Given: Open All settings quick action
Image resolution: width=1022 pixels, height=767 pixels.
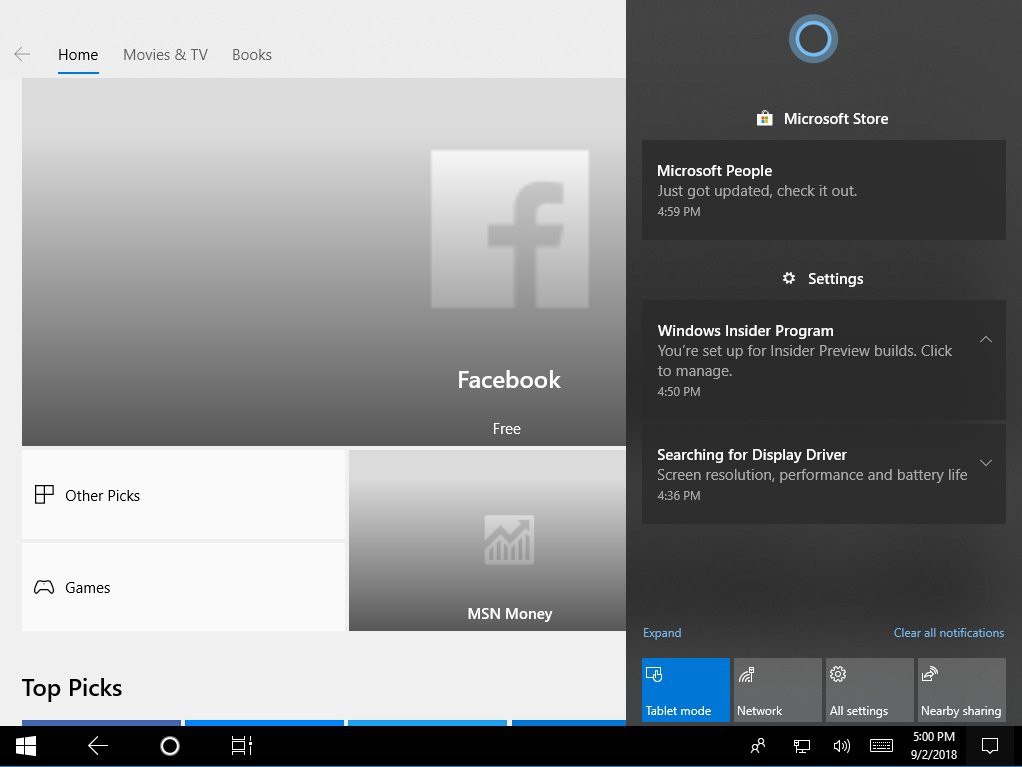Looking at the screenshot, I should point(869,689).
